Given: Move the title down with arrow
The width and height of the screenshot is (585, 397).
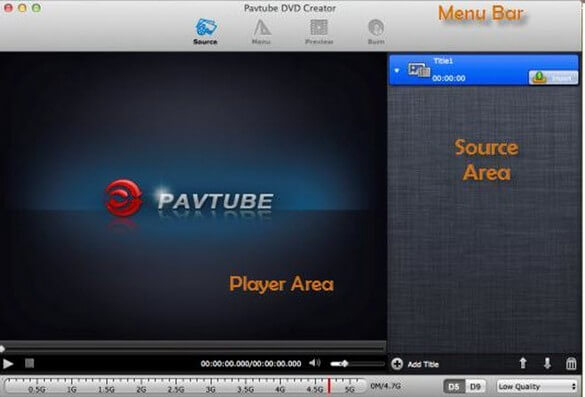Looking at the screenshot, I should coord(547,363).
